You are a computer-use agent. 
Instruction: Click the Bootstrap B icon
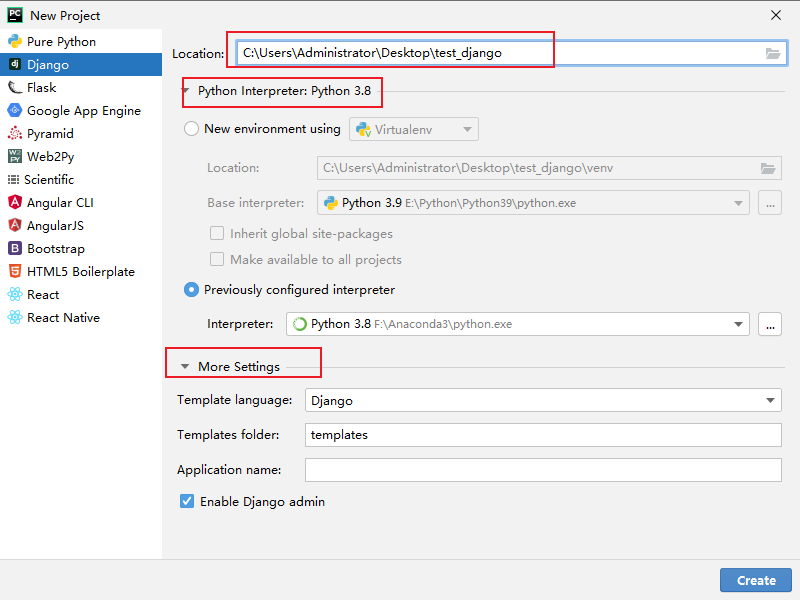coord(15,248)
